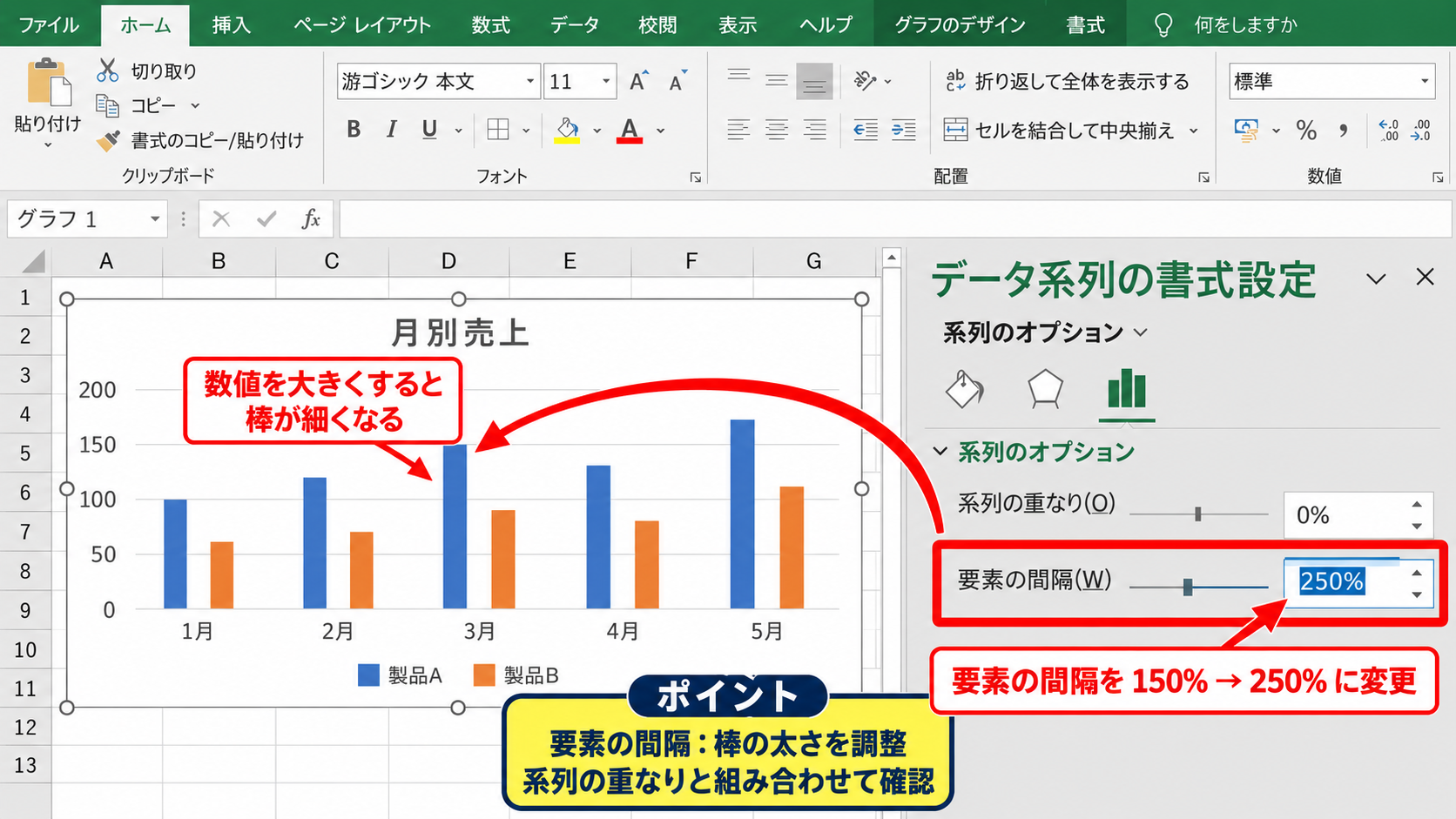Apply yellow Fill Color bucket

click(567, 130)
